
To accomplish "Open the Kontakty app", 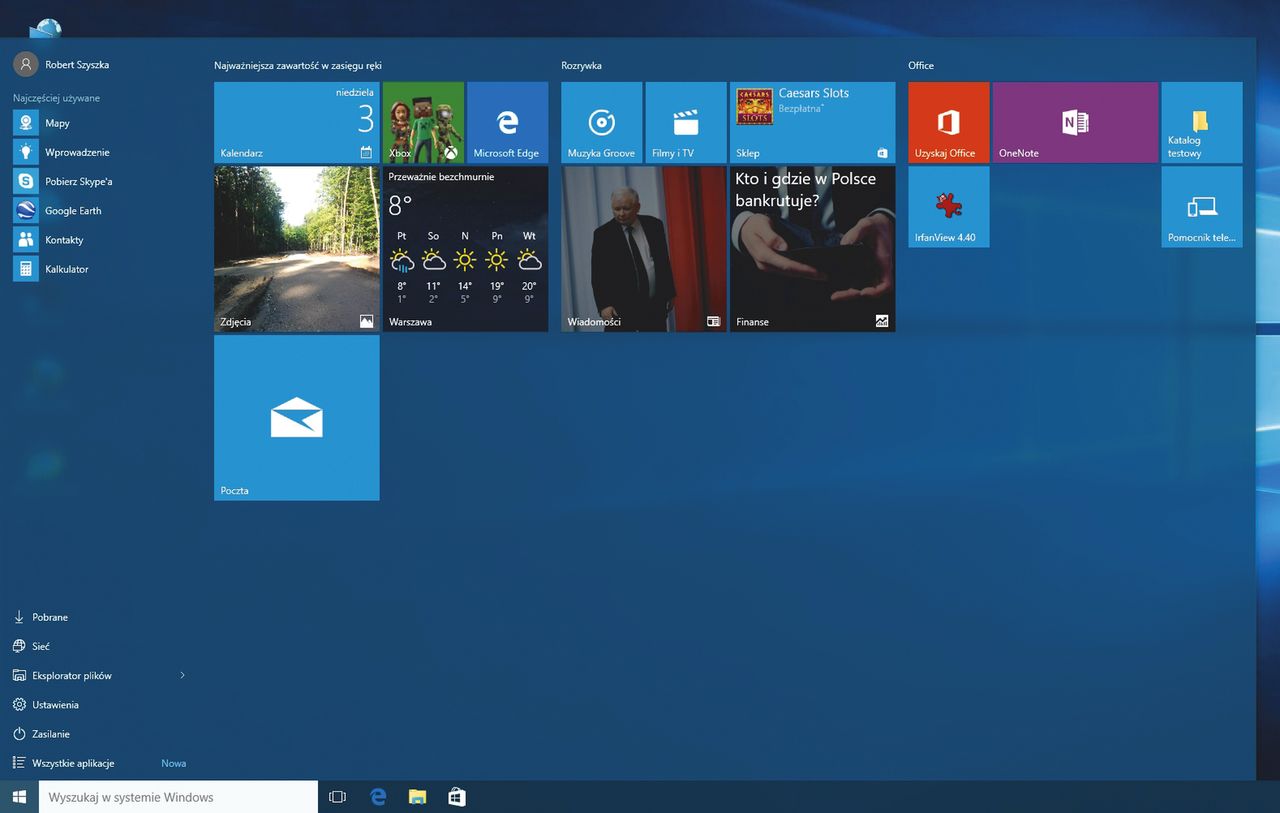I will point(100,240).
